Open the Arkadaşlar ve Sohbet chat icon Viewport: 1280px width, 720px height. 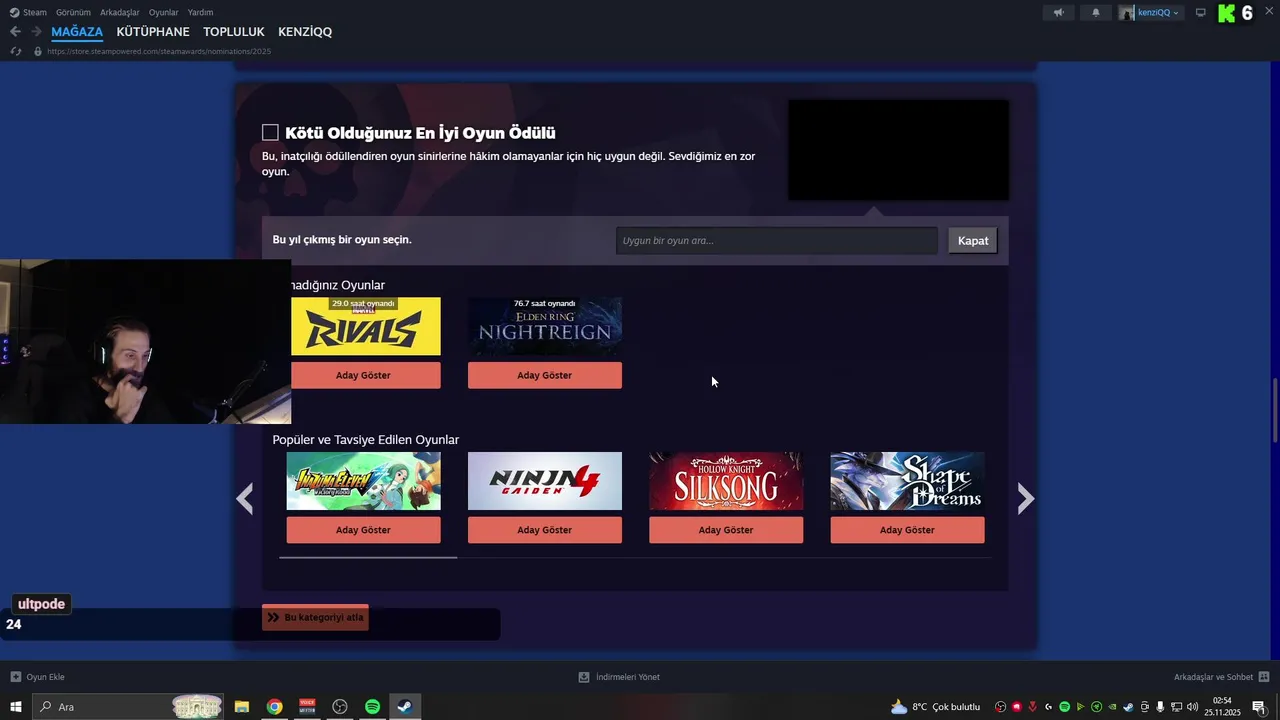pyautogui.click(x=1264, y=677)
